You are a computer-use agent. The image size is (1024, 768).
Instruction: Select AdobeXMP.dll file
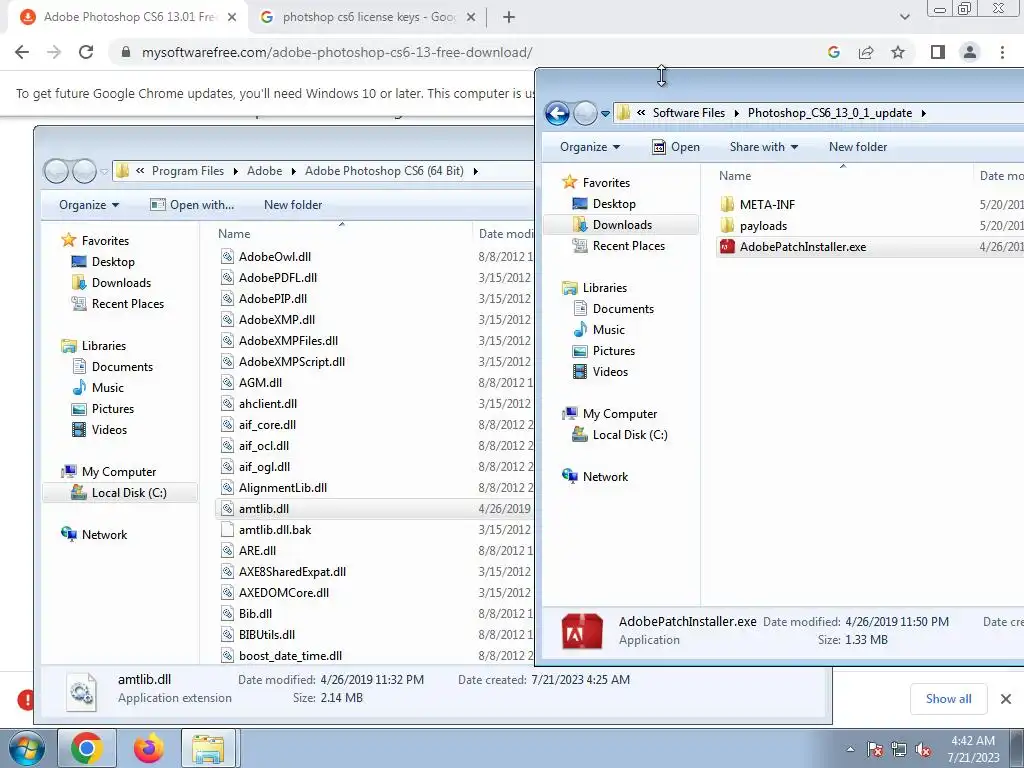click(276, 319)
